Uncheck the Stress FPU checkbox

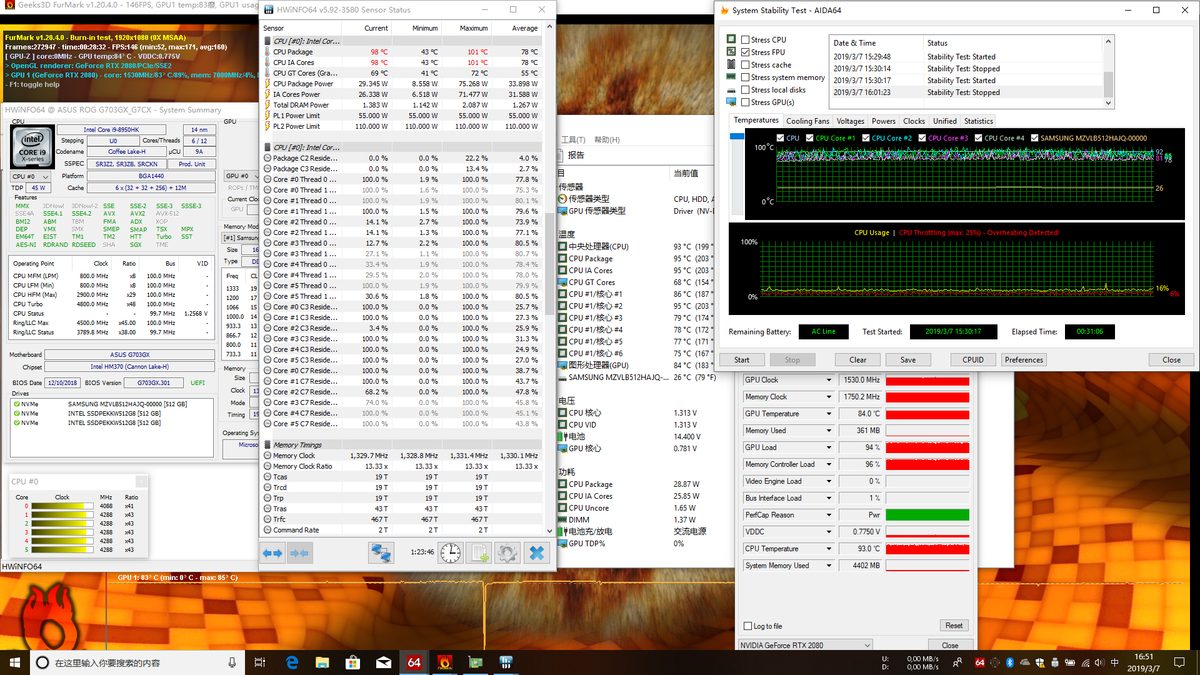745,52
